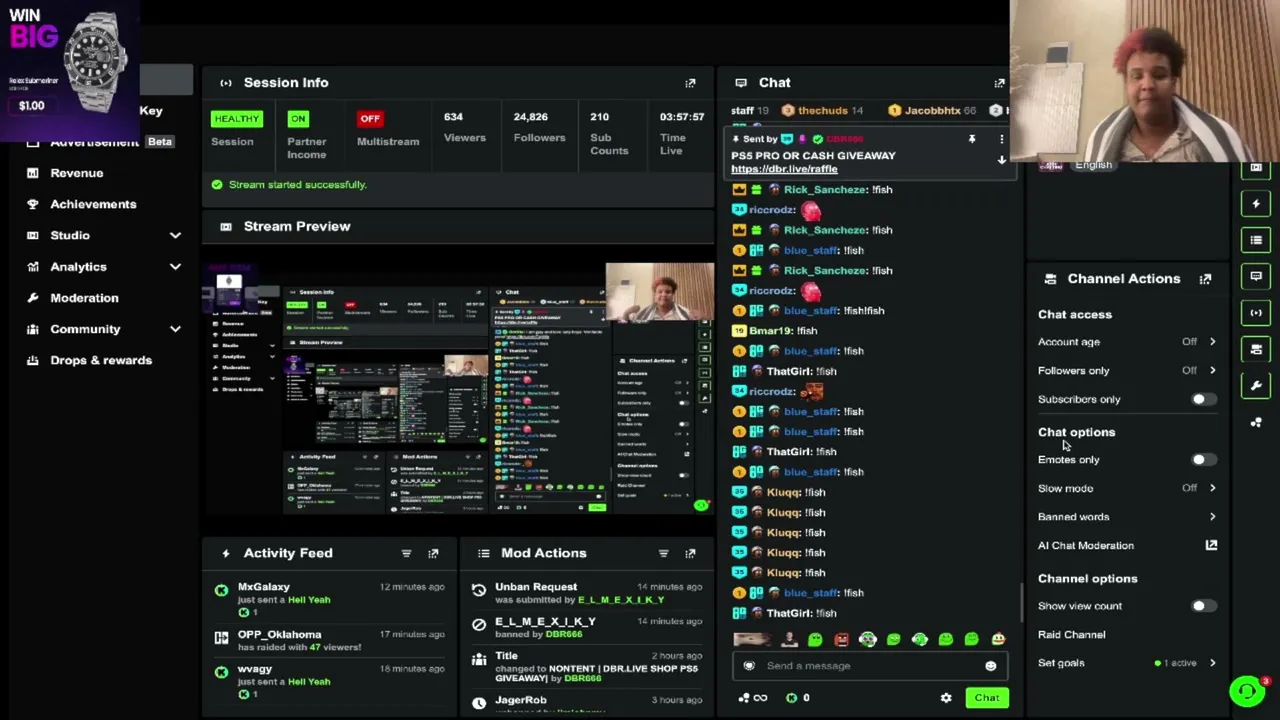
Task: Open Set goals chevron
Action: pos(1212,663)
